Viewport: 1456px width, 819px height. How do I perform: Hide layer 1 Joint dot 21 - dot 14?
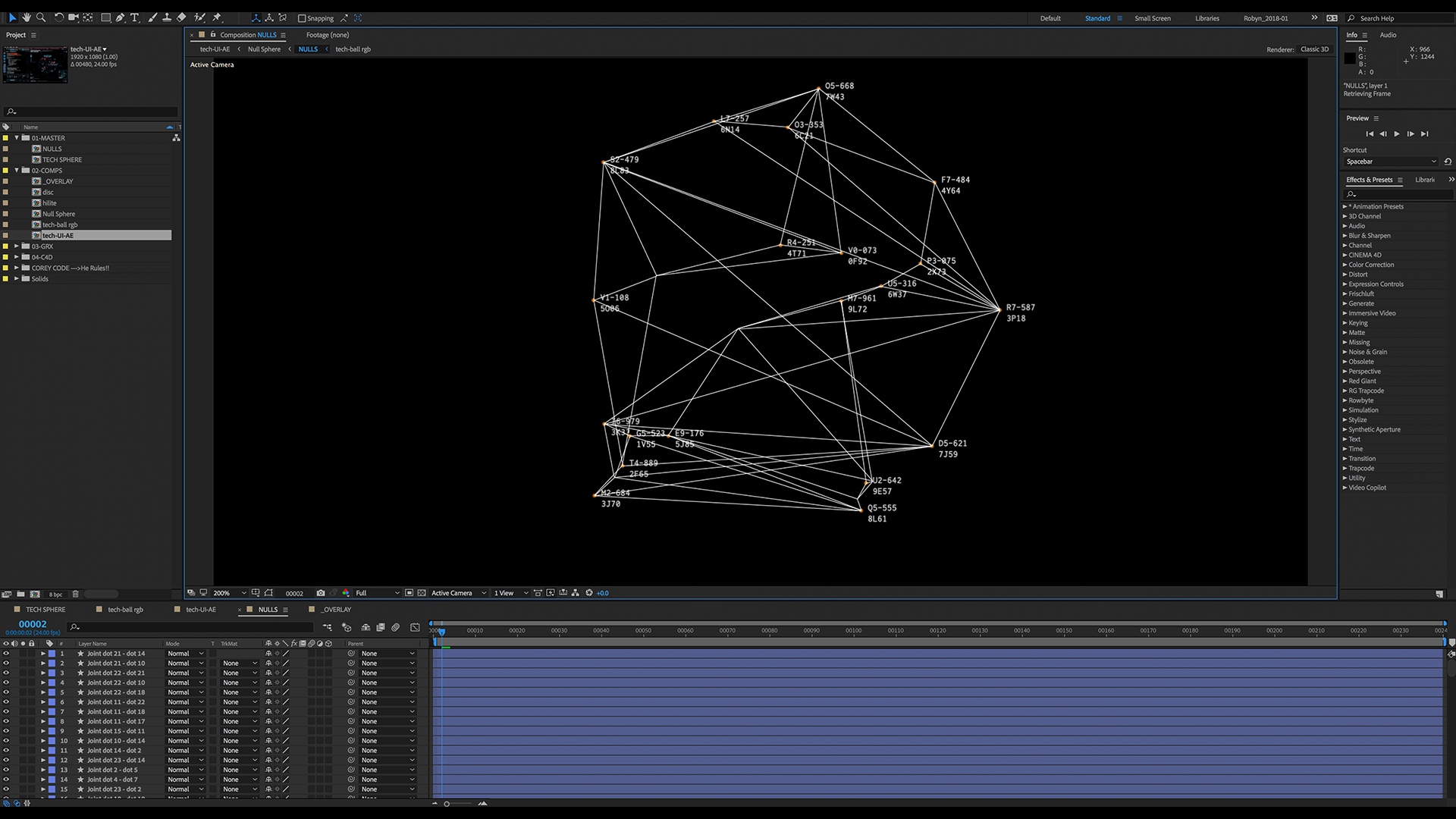click(6, 653)
